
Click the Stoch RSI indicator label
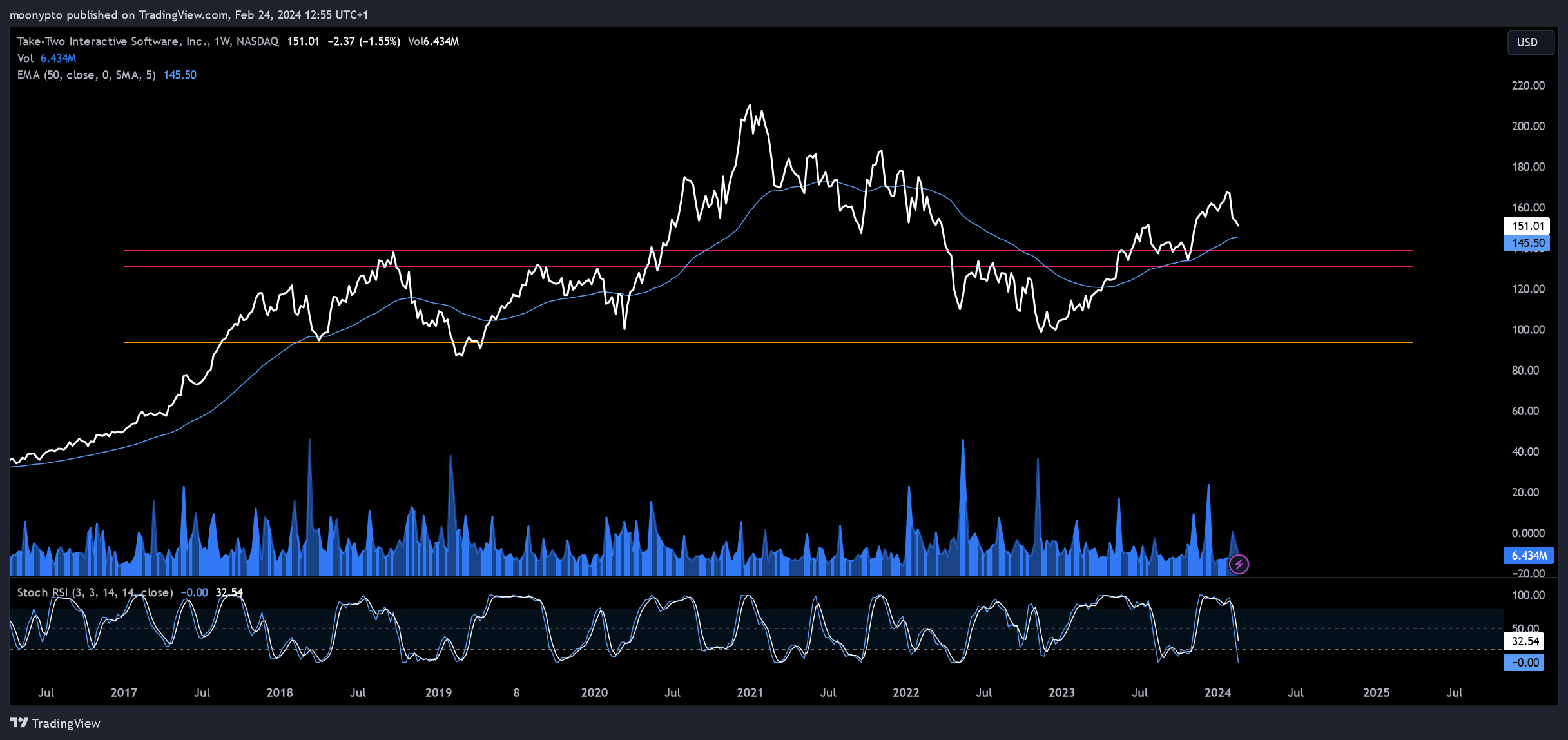pyautogui.click(x=95, y=592)
